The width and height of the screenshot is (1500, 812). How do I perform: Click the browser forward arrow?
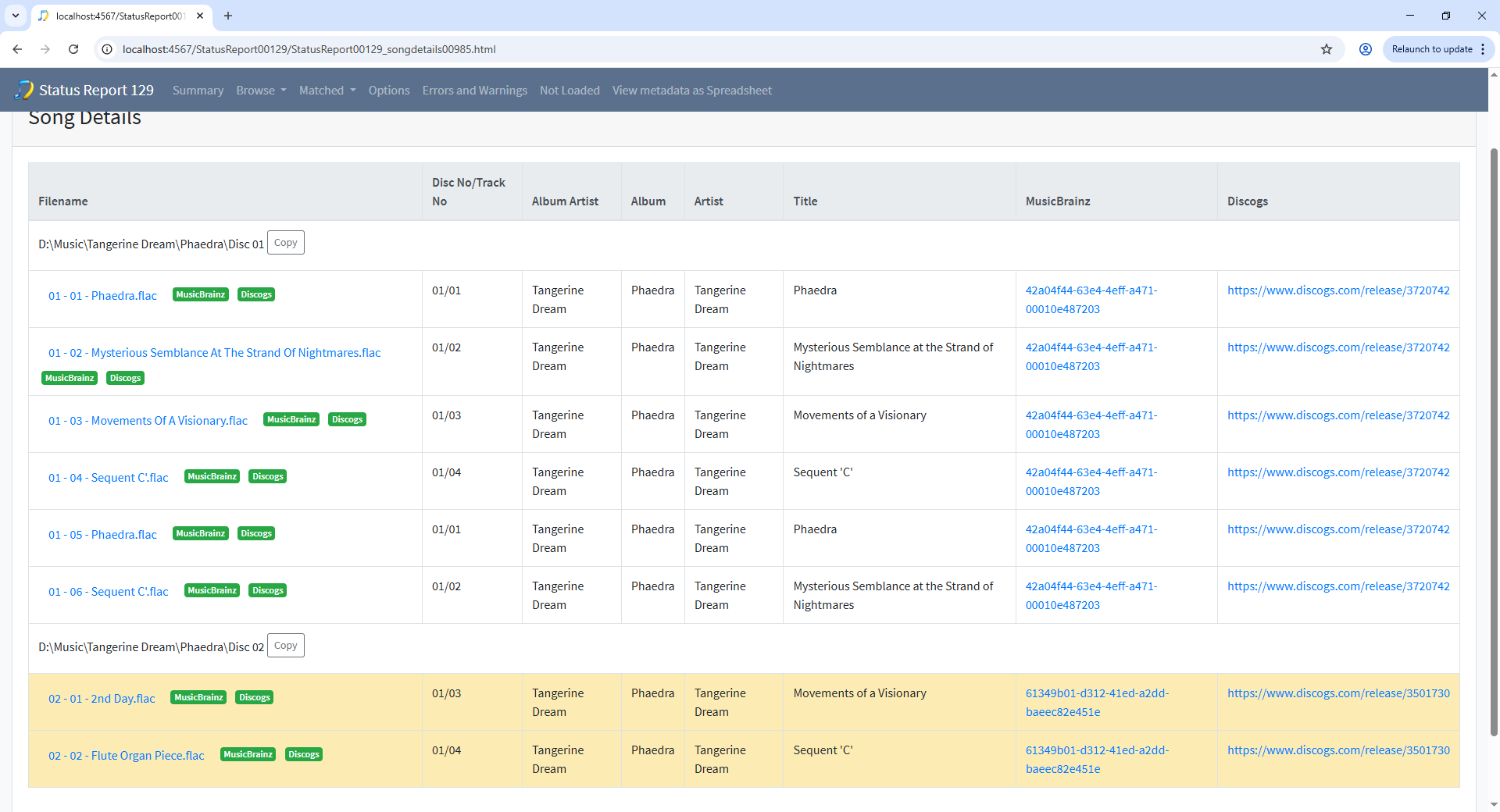45,49
